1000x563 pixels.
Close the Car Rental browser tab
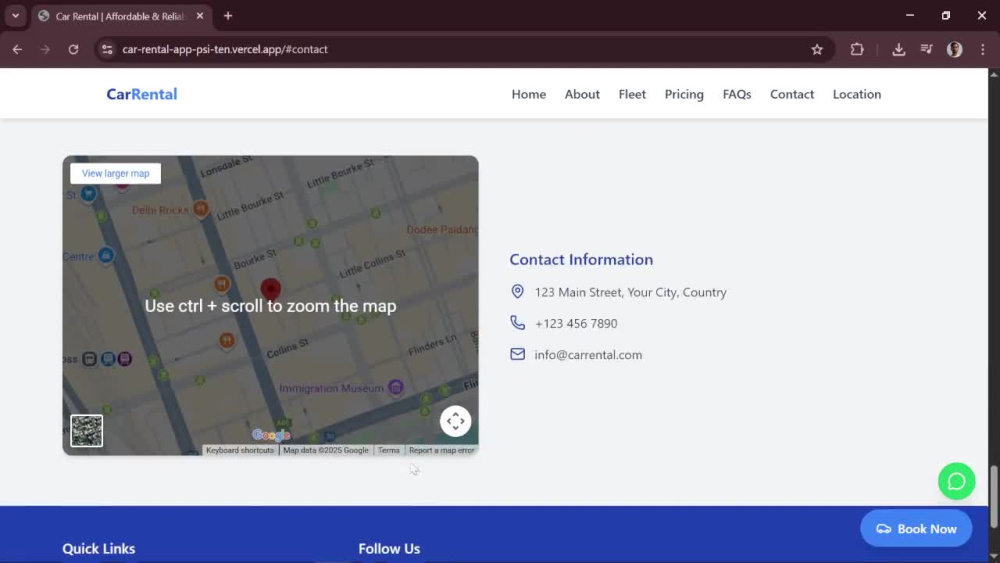click(200, 16)
